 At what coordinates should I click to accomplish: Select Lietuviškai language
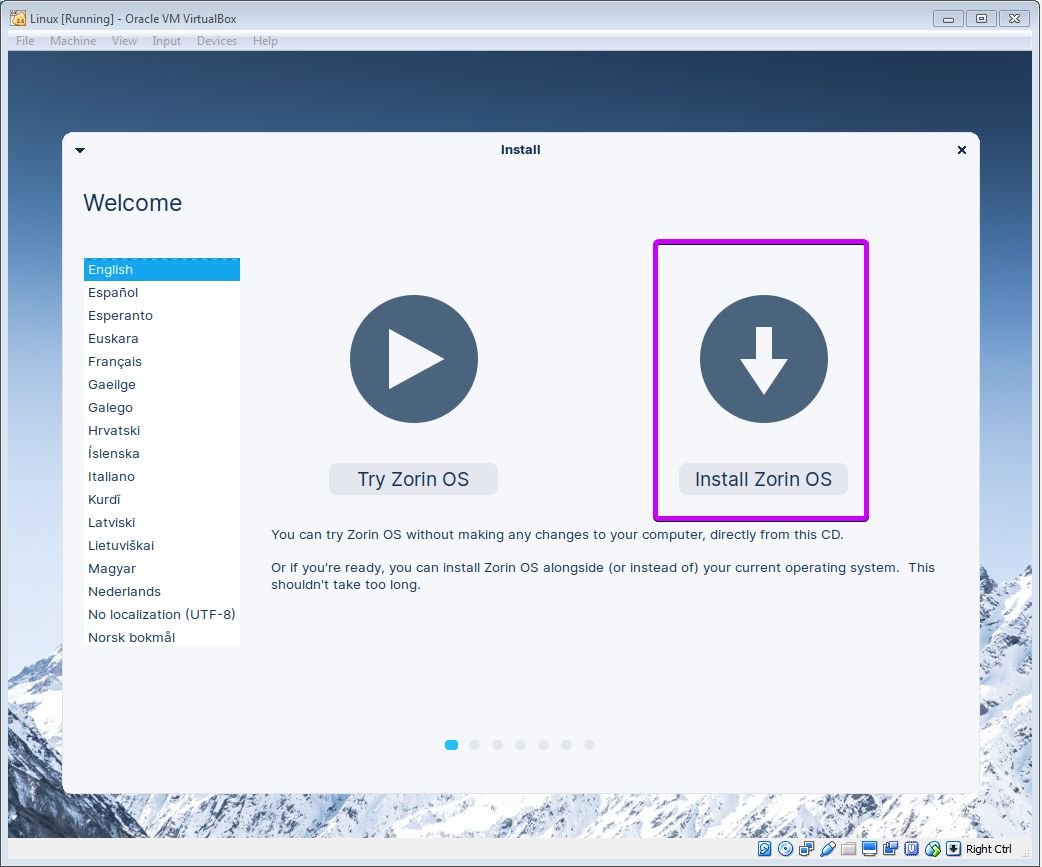coord(161,545)
